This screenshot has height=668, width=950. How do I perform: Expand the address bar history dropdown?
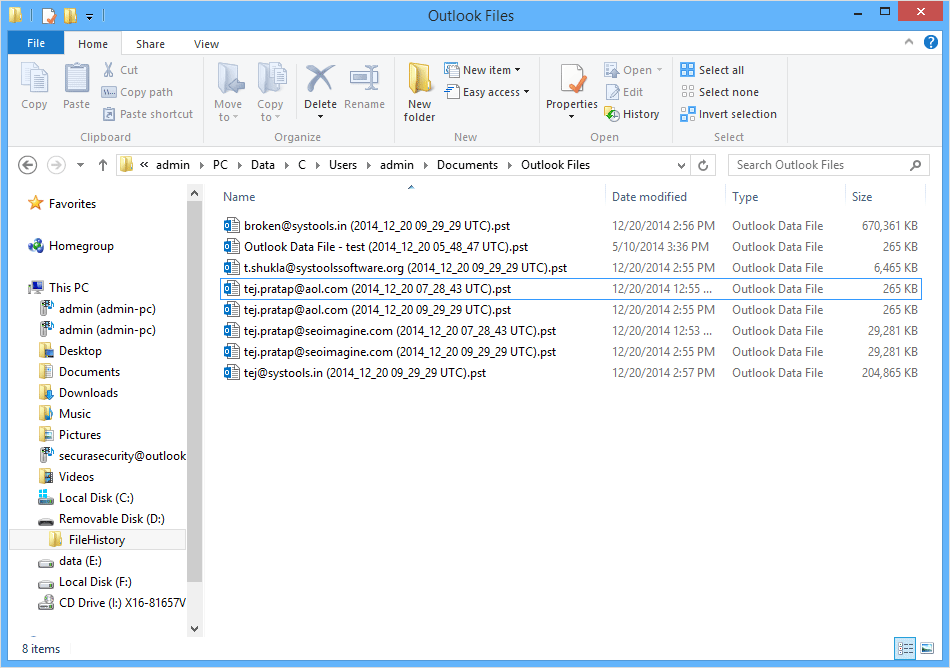click(681, 165)
